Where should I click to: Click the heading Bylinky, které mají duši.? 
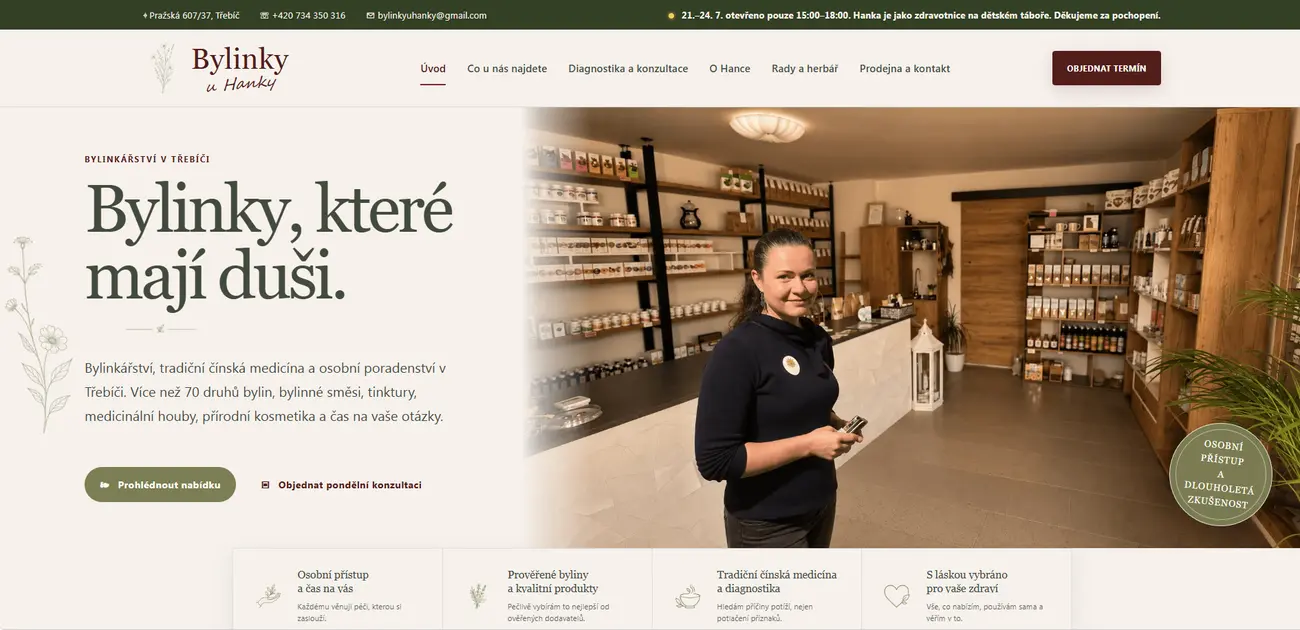pyautogui.click(x=269, y=241)
